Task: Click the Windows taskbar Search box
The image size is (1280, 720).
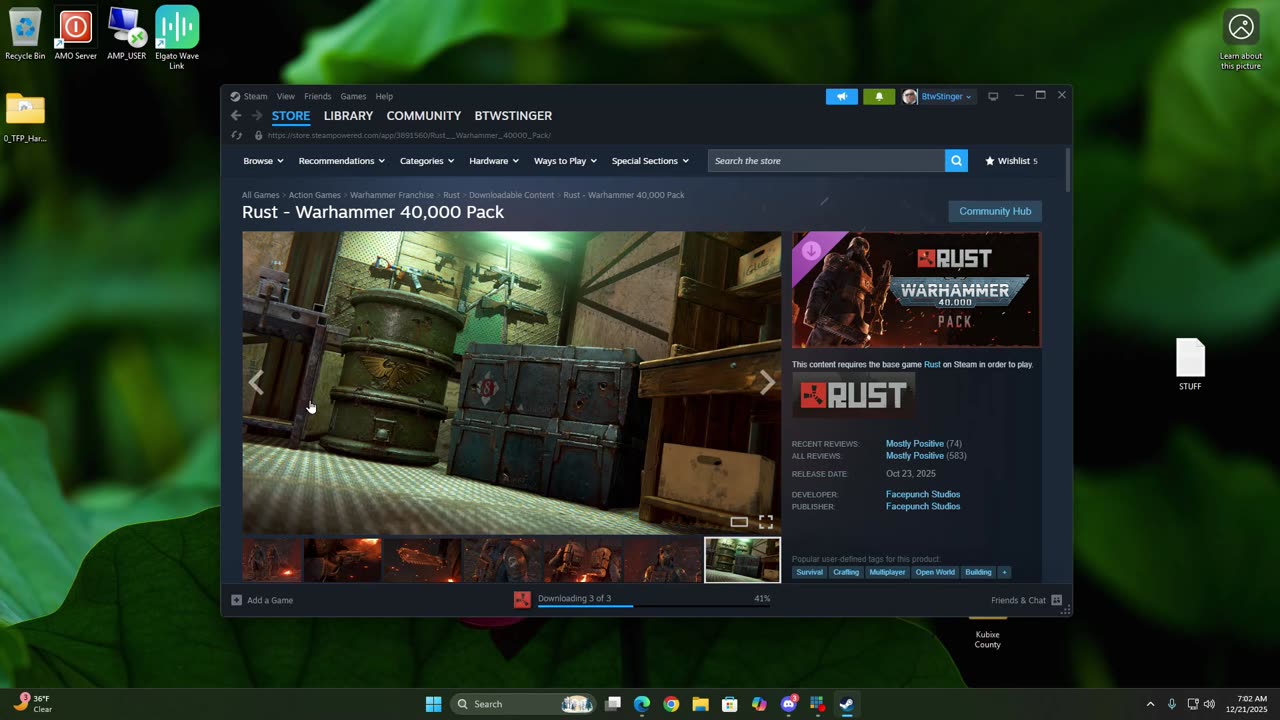Action: [522, 704]
